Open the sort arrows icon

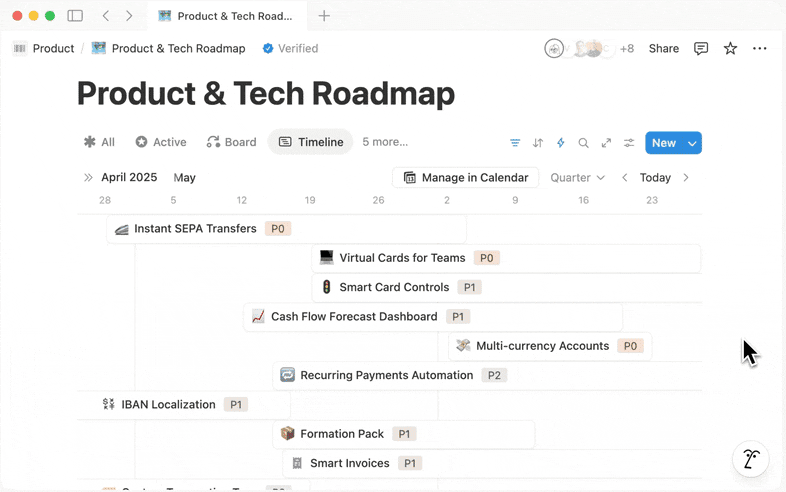(x=538, y=143)
